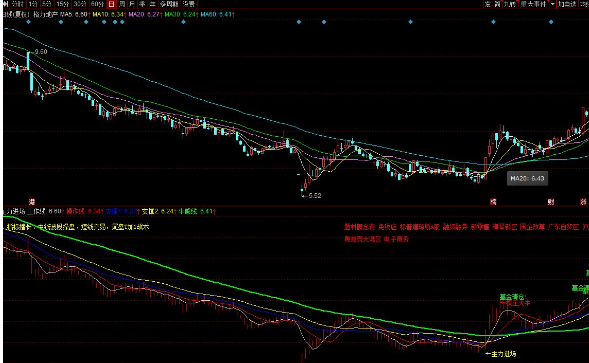
Task: Click the 主力进场 signal label
Action: (500, 354)
